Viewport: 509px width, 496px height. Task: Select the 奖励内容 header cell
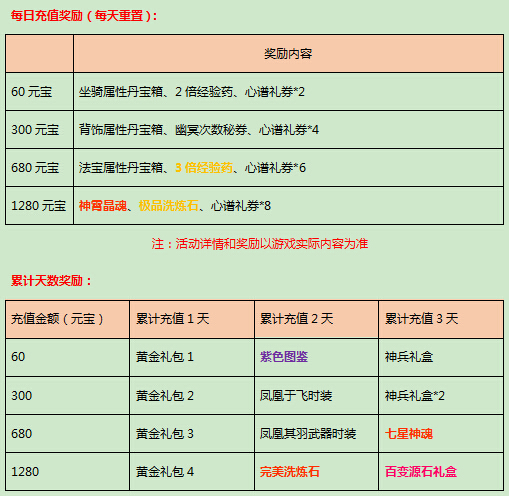point(288,53)
